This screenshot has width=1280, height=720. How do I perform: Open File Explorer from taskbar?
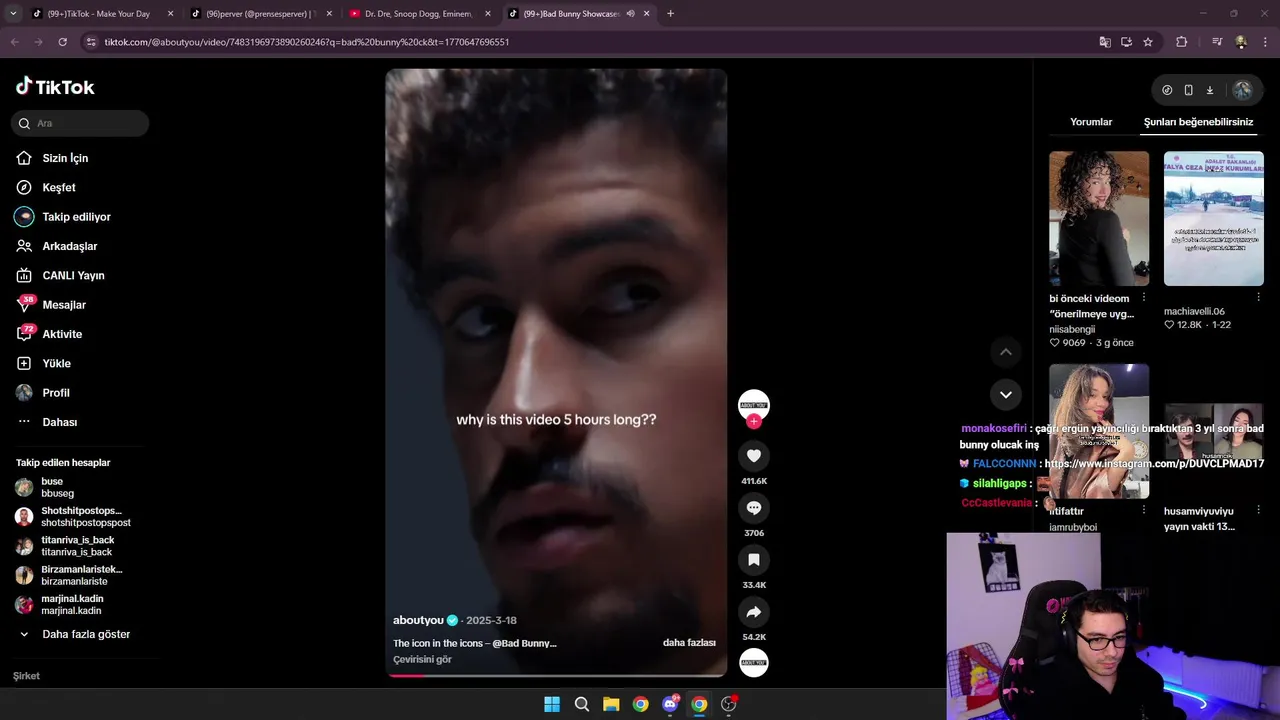(611, 704)
